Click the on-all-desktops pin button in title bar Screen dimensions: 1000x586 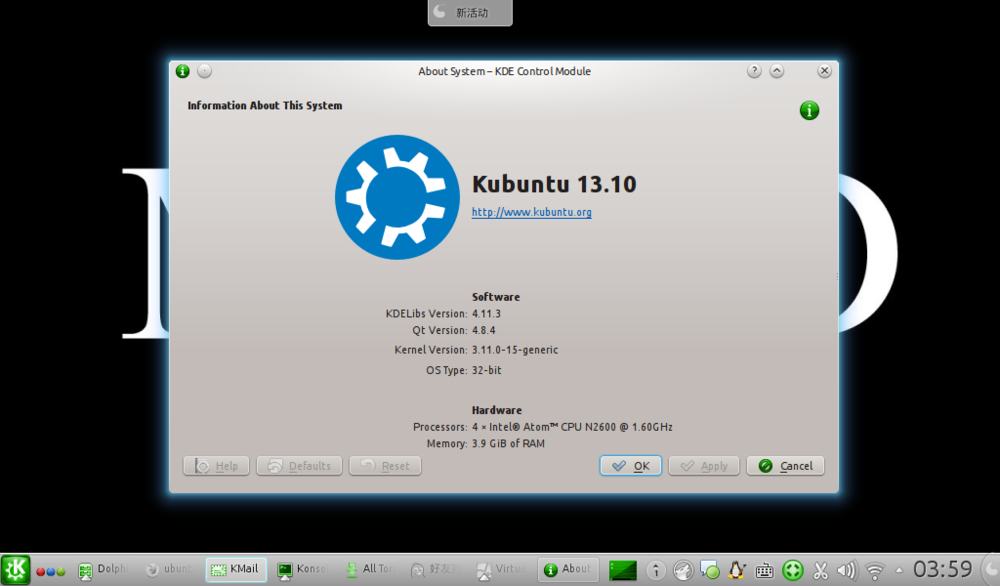[204, 71]
